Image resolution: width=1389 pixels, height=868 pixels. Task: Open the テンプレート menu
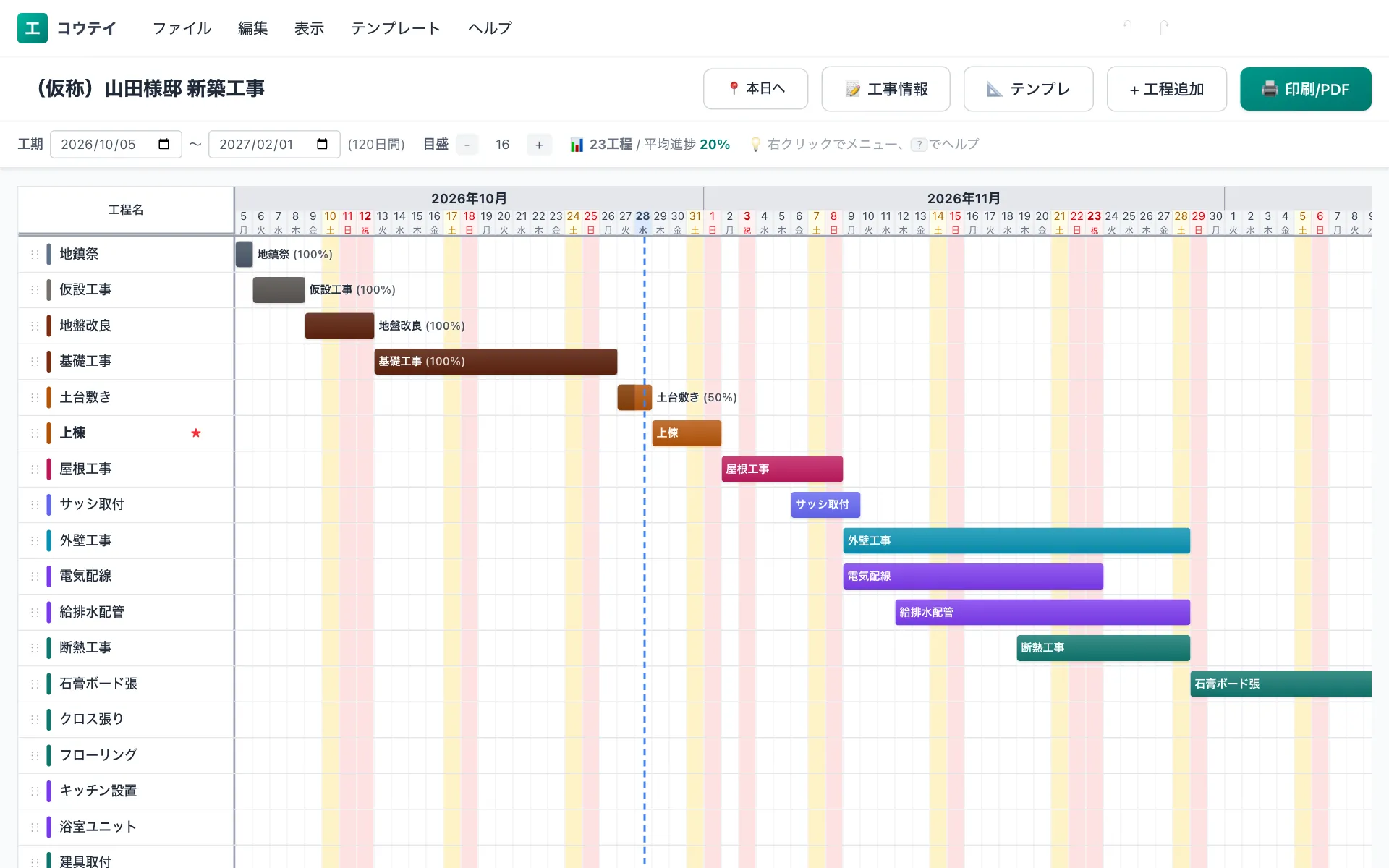tap(396, 28)
